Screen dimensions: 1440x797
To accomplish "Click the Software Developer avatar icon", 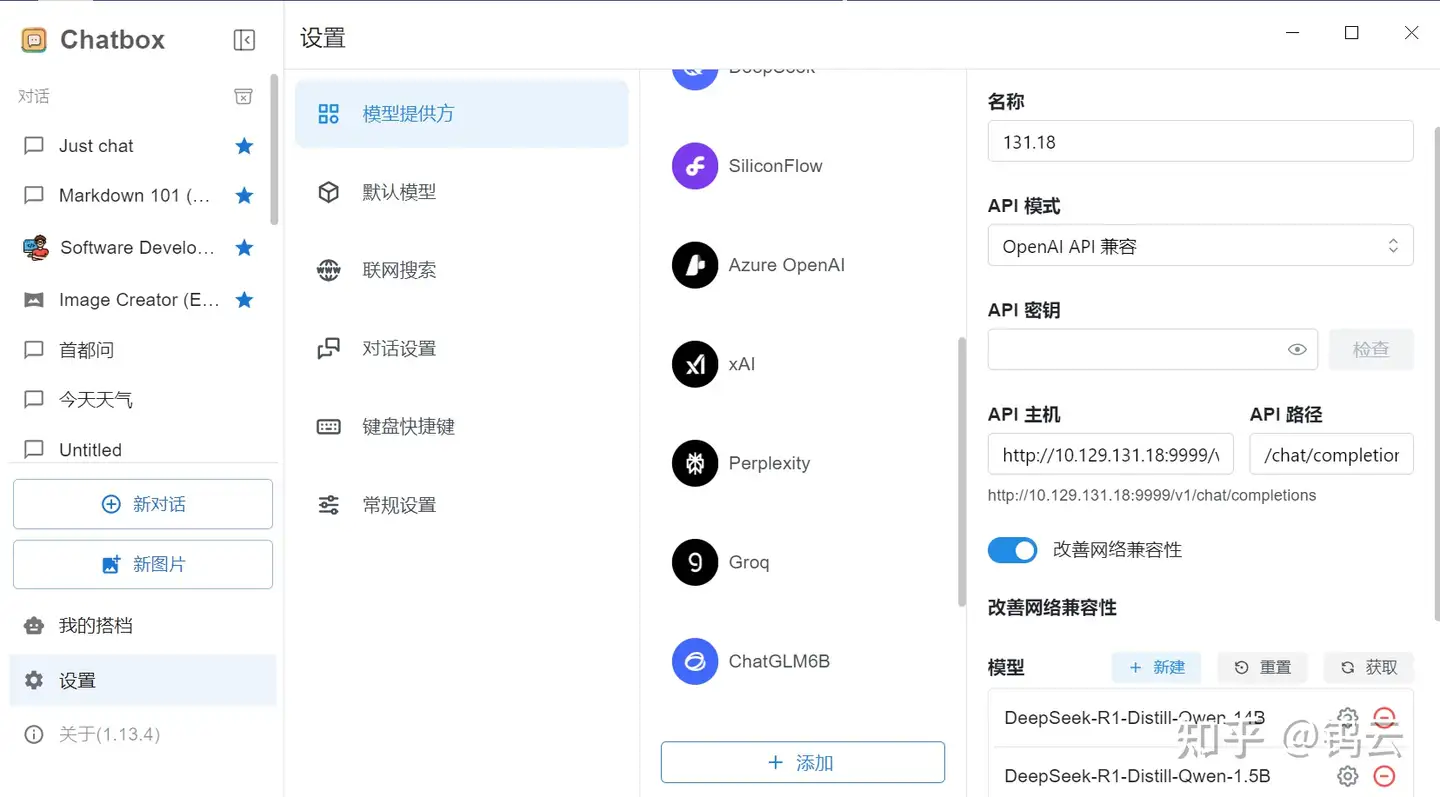I will click(x=35, y=248).
